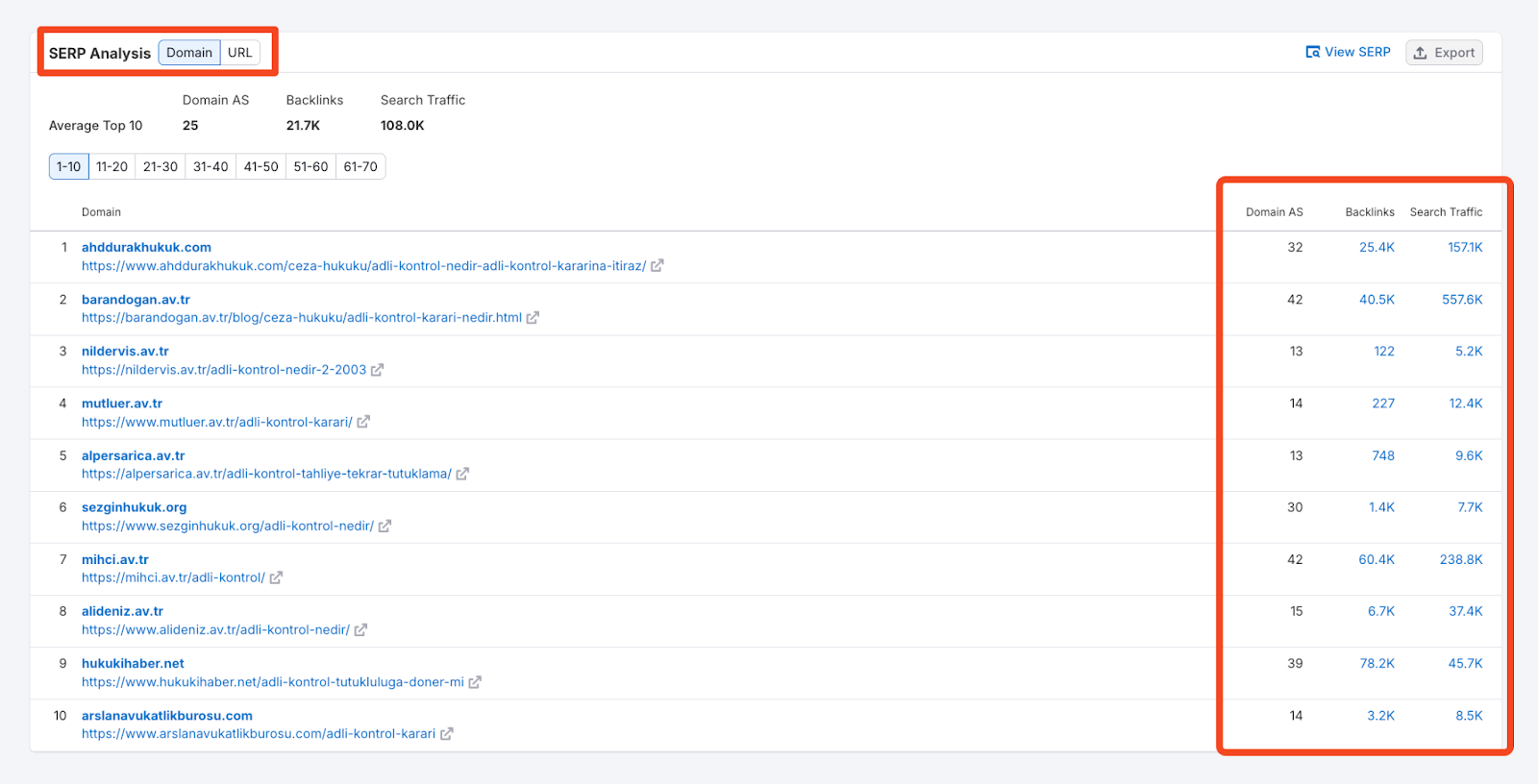Image resolution: width=1538 pixels, height=784 pixels.
Task: Click the 40.5K backlinks value
Action: [x=1377, y=300]
